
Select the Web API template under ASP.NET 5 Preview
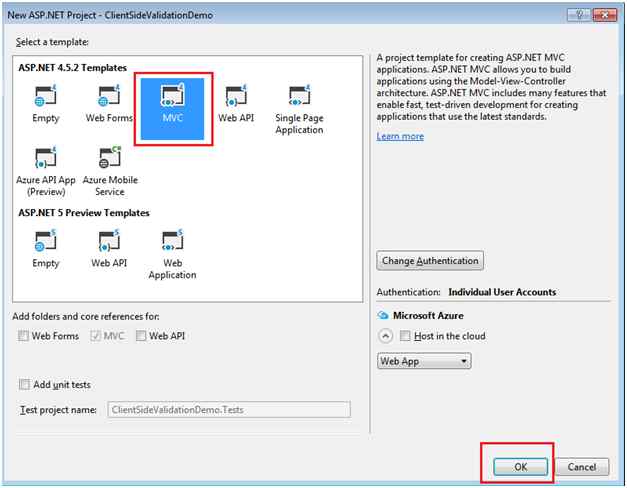click(109, 249)
